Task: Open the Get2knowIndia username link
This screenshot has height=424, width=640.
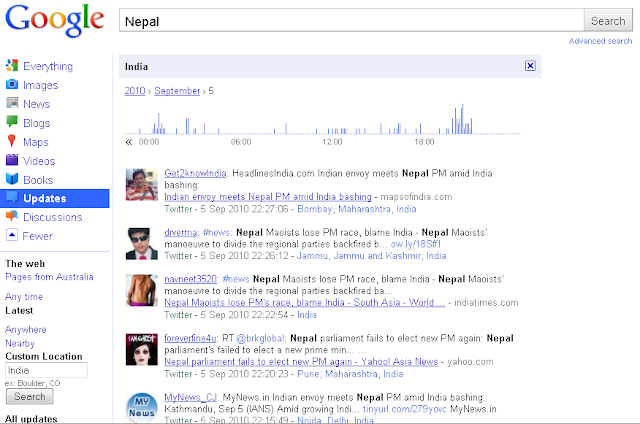Action: tap(195, 173)
